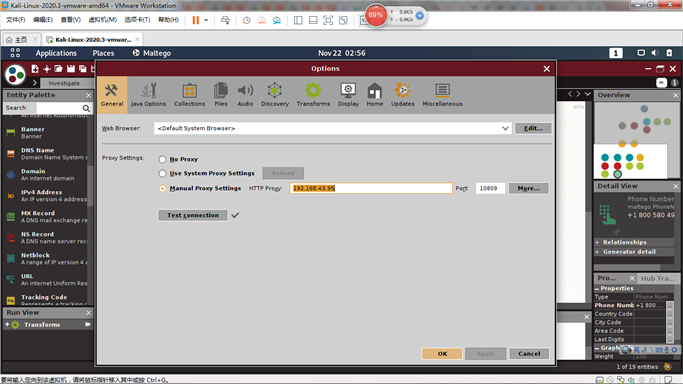Choose Use System Proxy Settings option
The height and width of the screenshot is (384, 683).
pos(162,173)
